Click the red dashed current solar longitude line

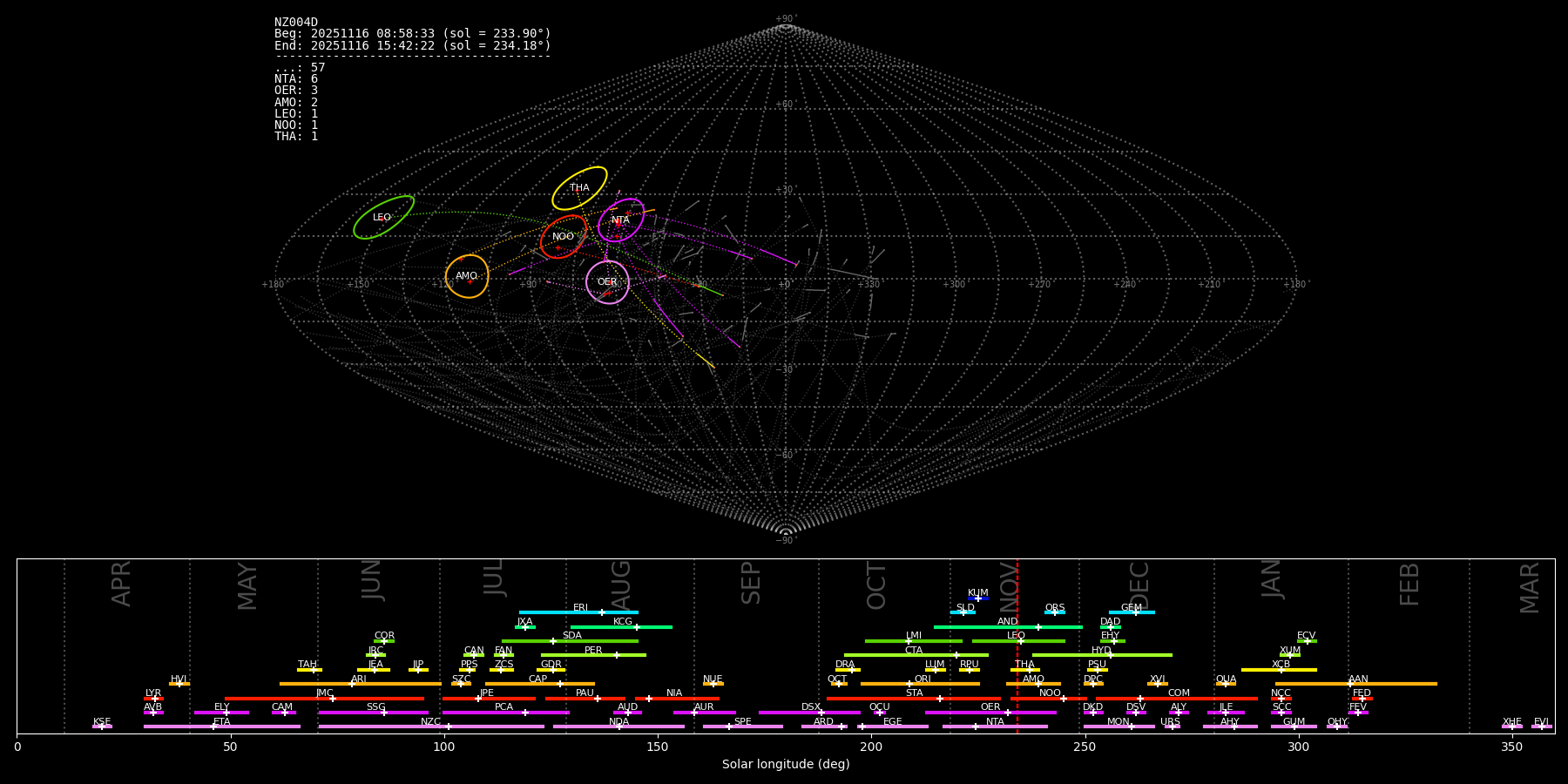[1017, 645]
